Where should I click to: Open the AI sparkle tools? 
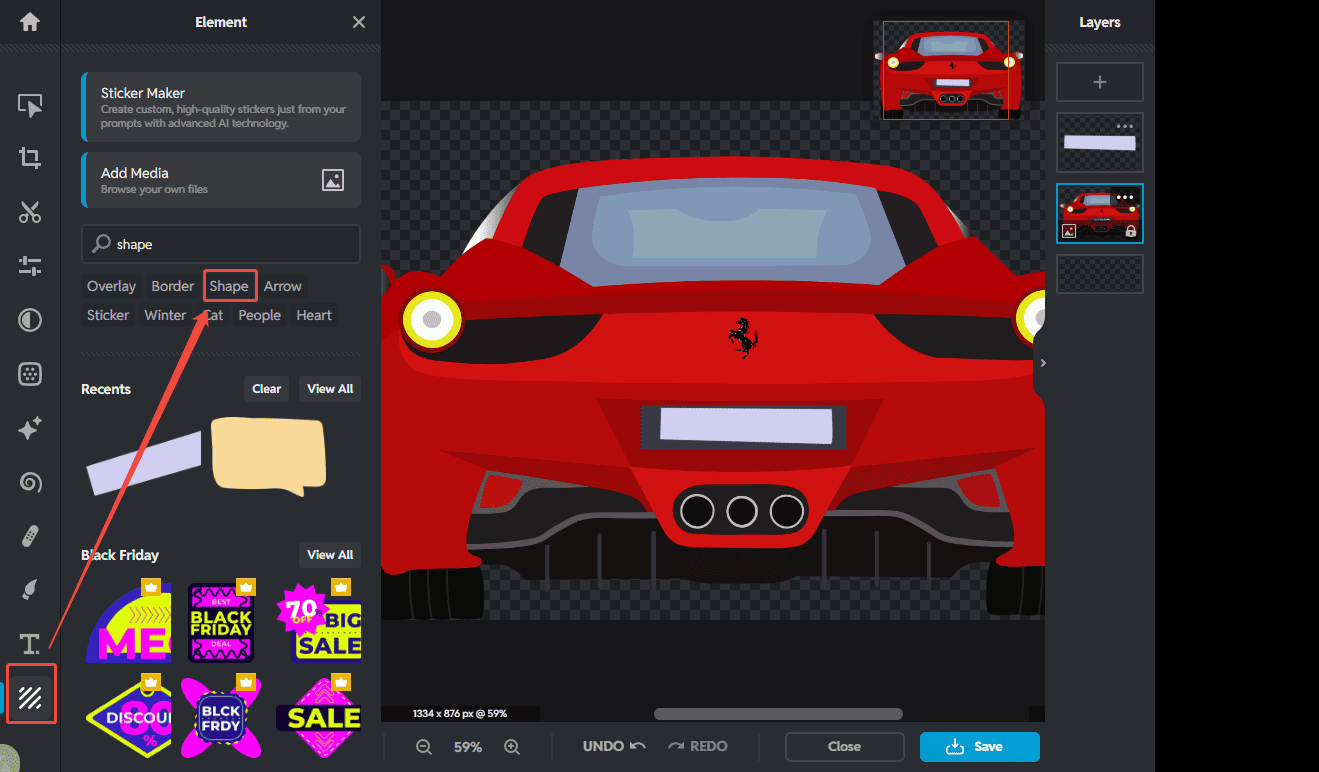[30, 429]
